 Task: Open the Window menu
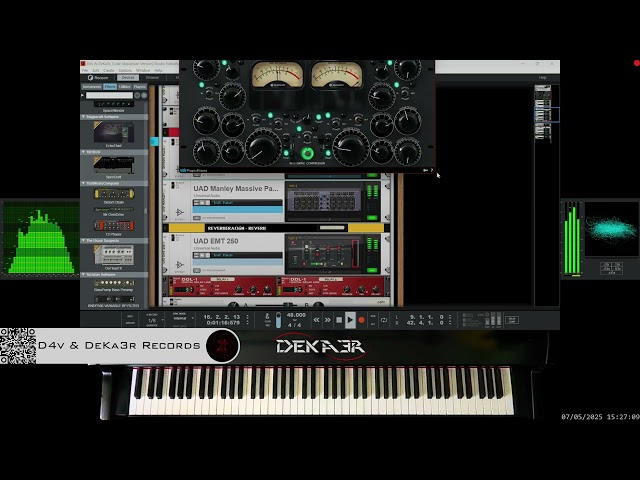143,70
